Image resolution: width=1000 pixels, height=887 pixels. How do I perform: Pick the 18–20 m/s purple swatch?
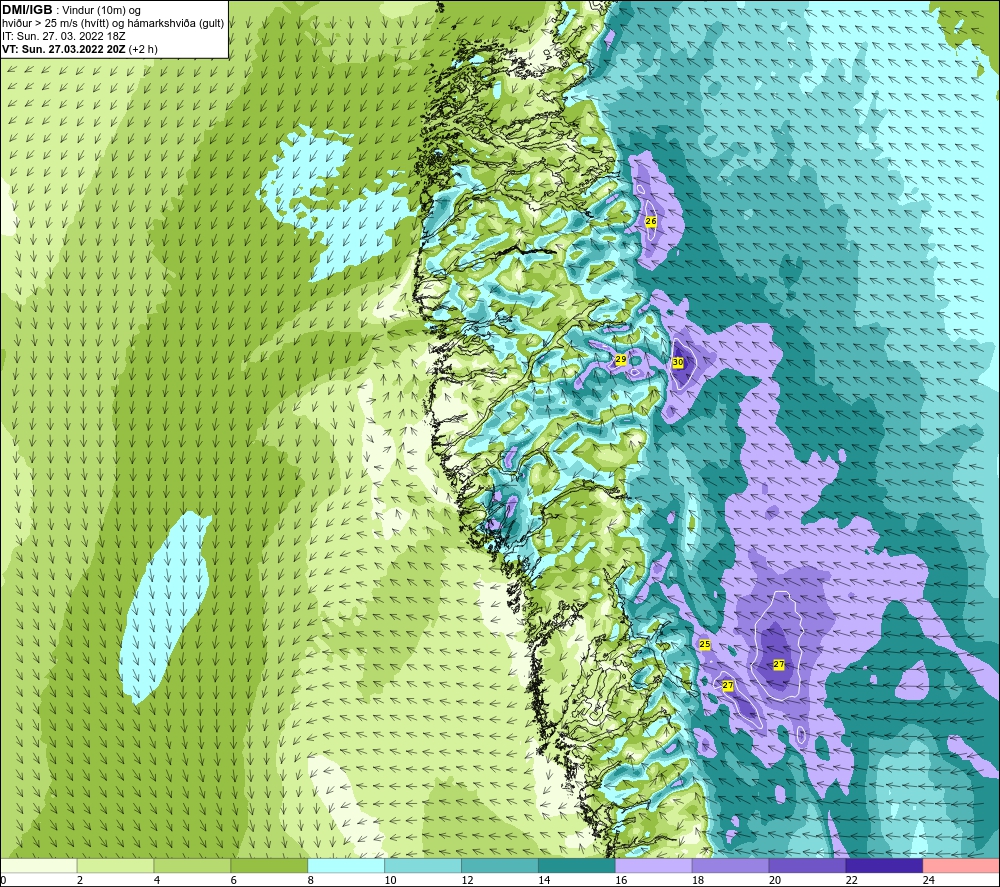coord(730,865)
